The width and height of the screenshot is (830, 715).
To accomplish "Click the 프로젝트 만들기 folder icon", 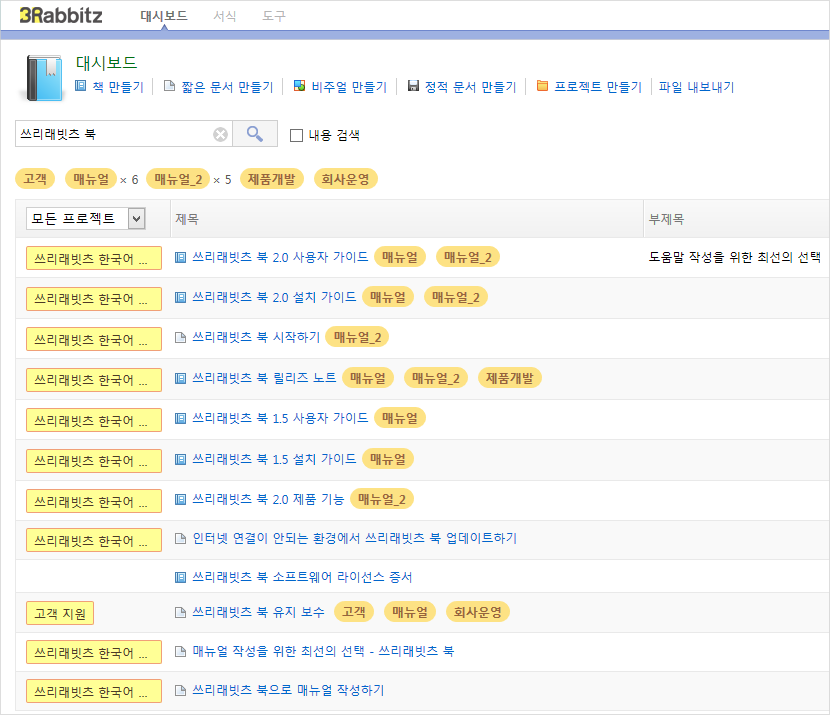I will pos(542,86).
